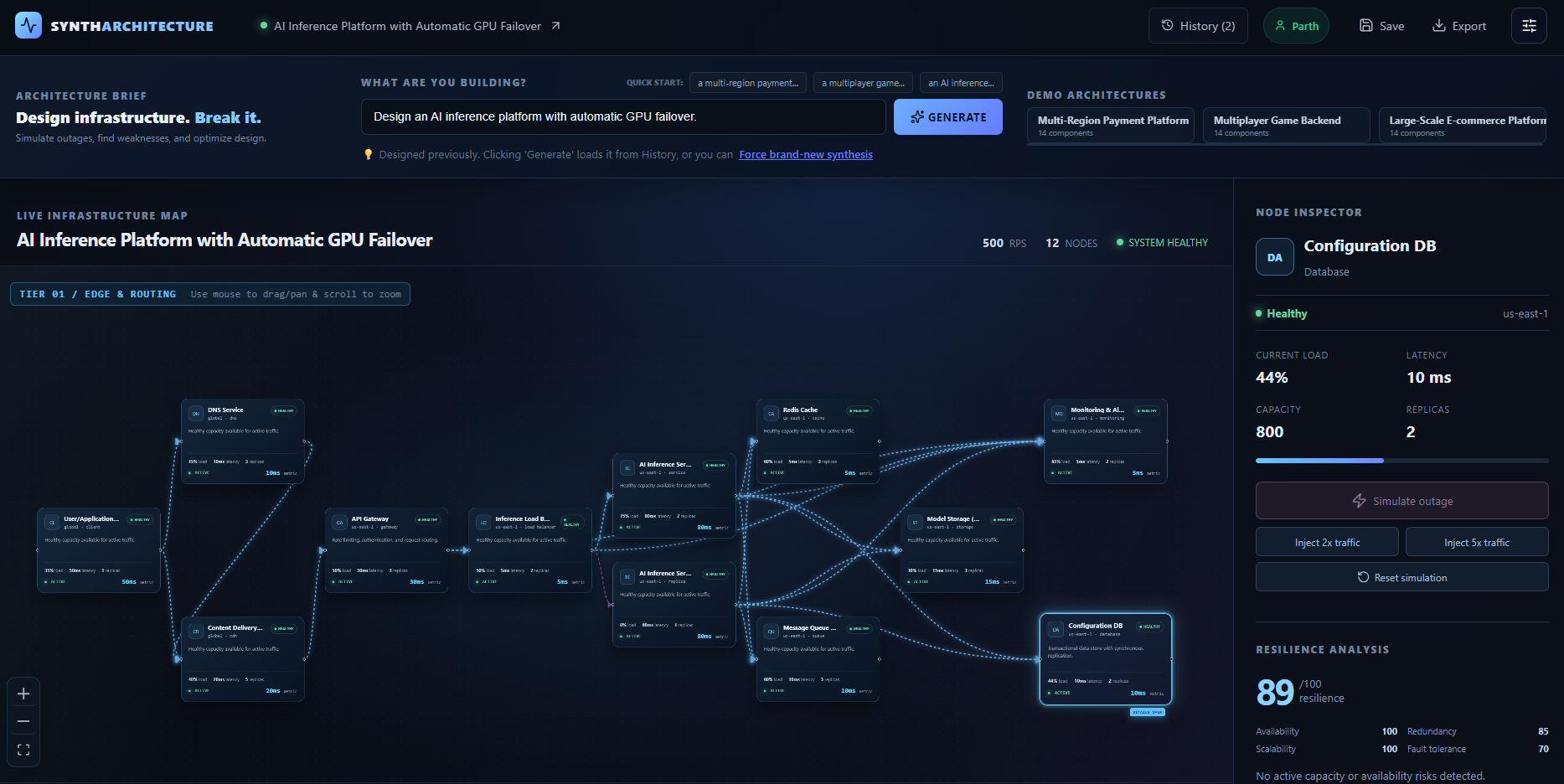Zoom out with the minus icon
1564x784 pixels.
23,721
